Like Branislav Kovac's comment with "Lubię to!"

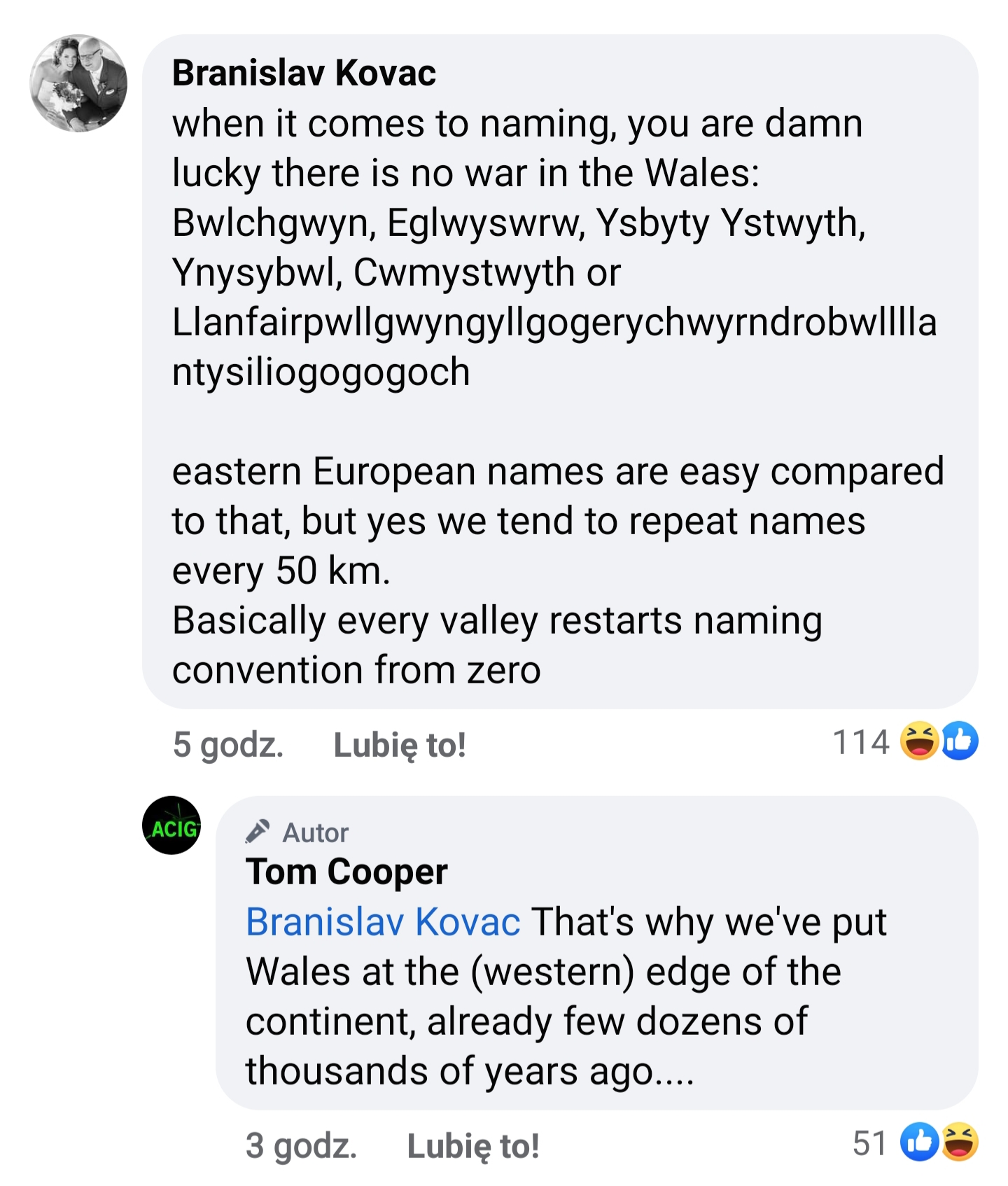[400, 744]
